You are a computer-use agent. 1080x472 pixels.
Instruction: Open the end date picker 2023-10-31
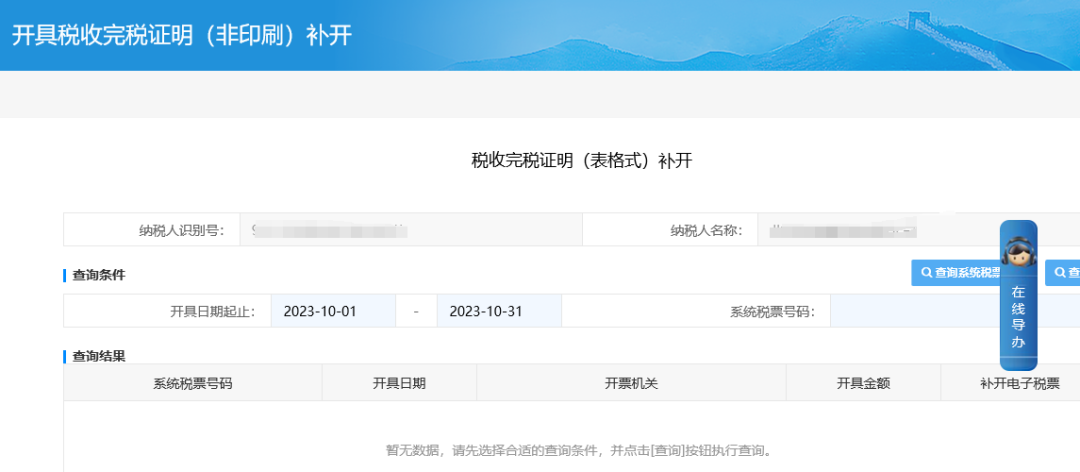pyautogui.click(x=499, y=311)
